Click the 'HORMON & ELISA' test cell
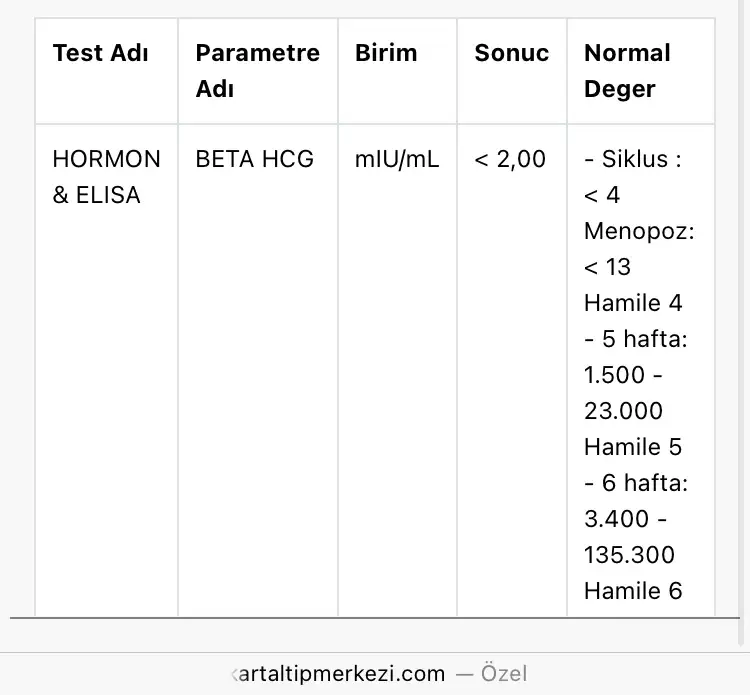This screenshot has height=695, width=750. 106,177
